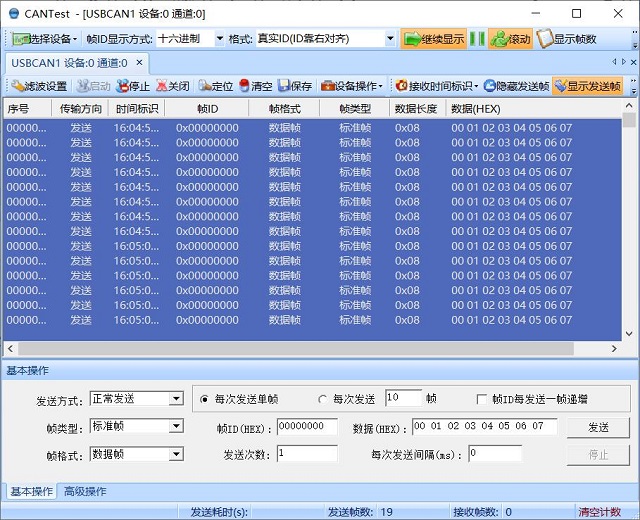Click the 帧ID(HEX) input field
This screenshot has width=640, height=520.
click(307, 427)
